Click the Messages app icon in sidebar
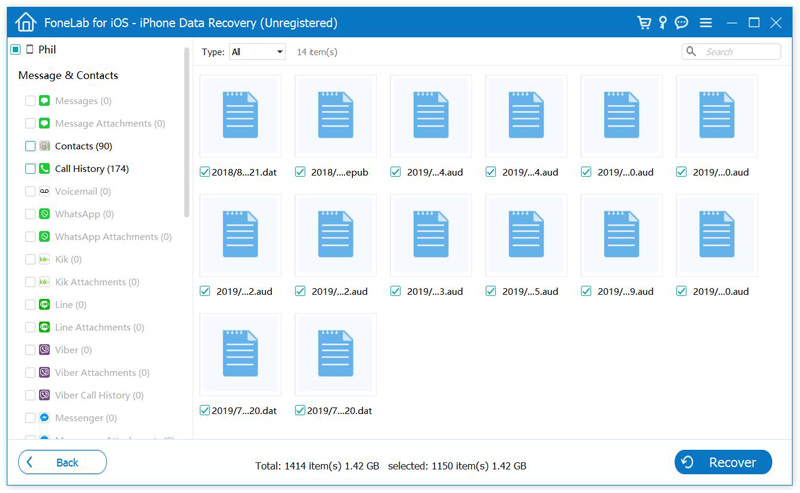Viewport: 800px width, 493px height. [x=44, y=101]
